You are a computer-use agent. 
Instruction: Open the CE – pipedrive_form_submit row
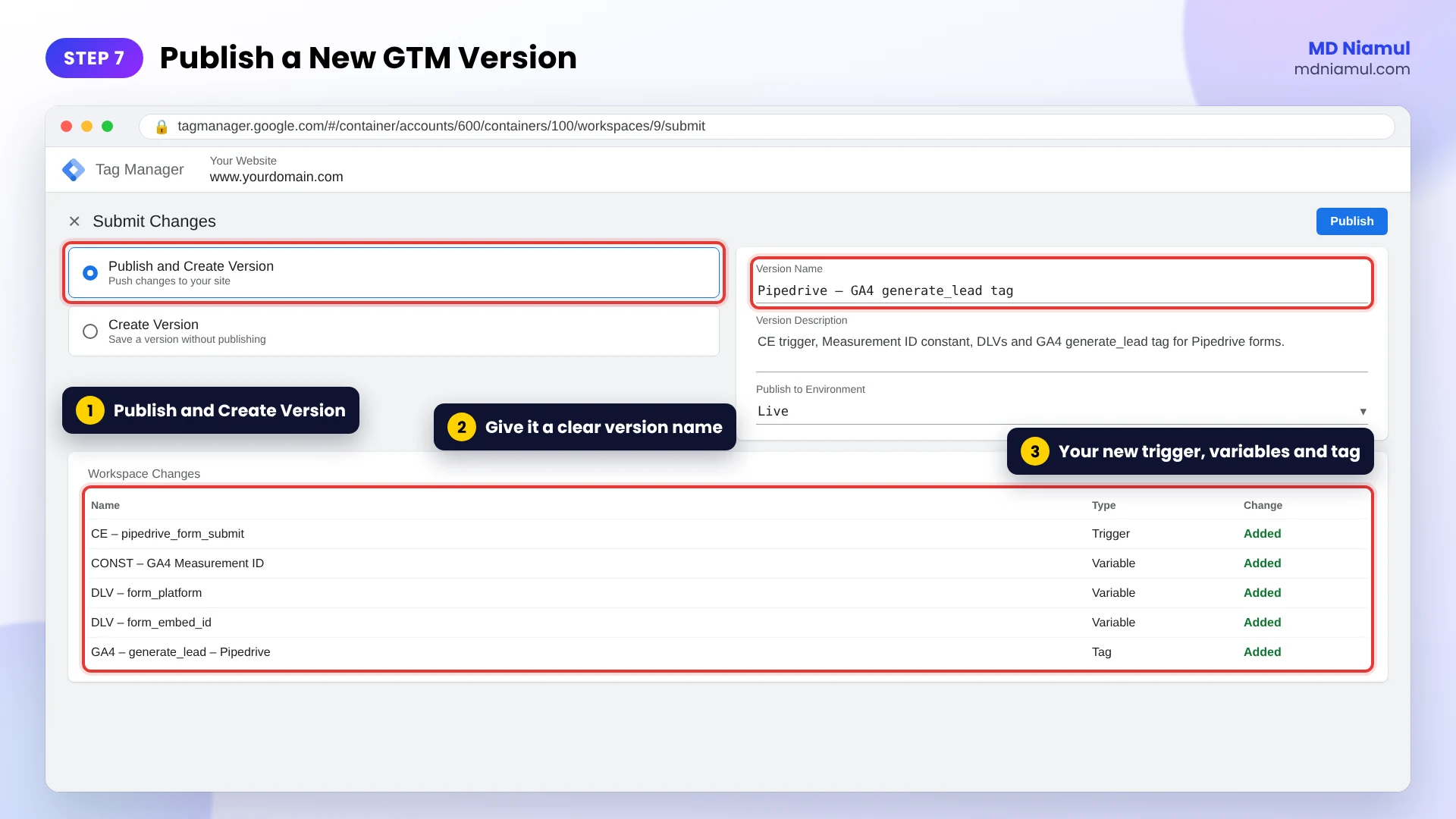click(x=728, y=534)
